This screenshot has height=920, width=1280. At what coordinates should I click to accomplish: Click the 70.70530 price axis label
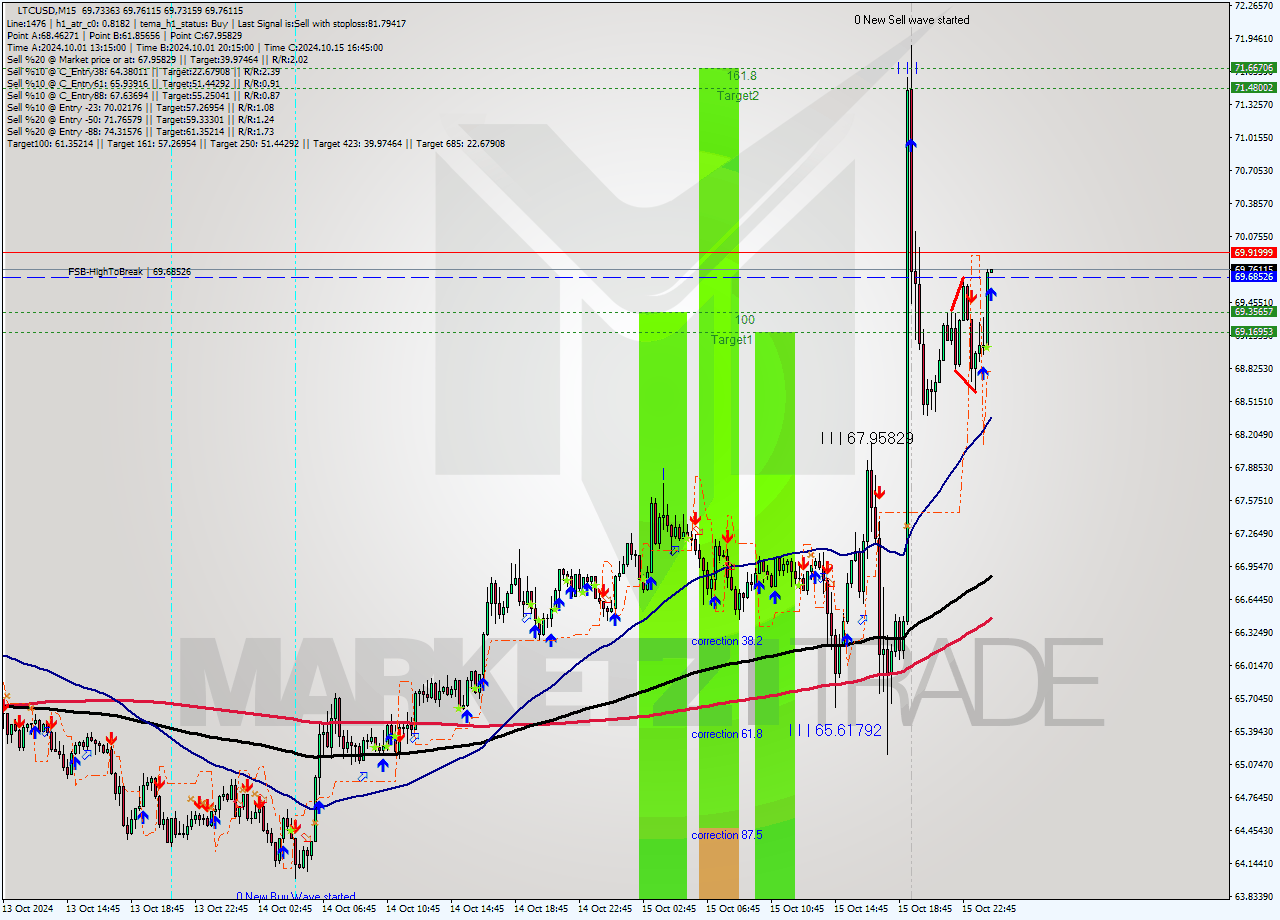(1254, 170)
